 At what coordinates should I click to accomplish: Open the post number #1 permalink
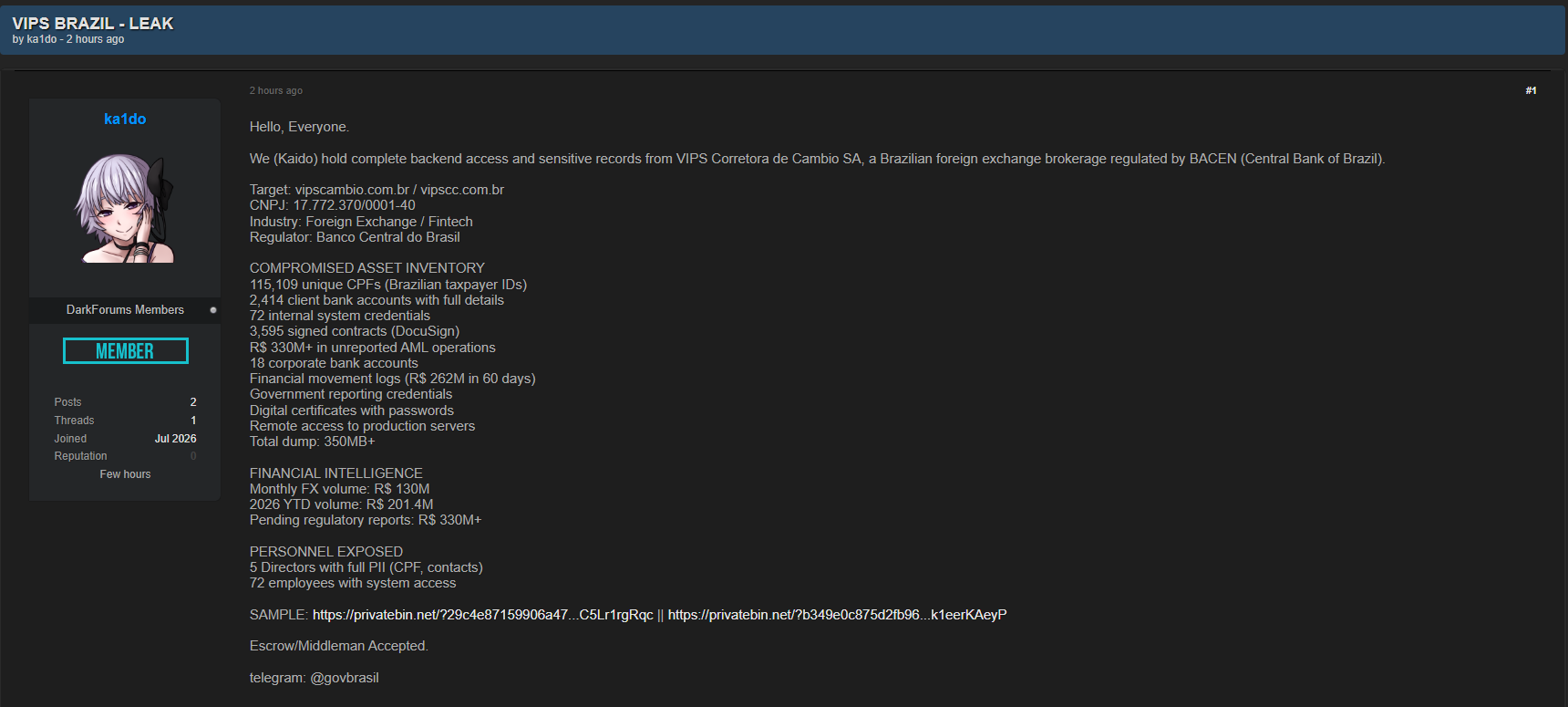[1531, 90]
